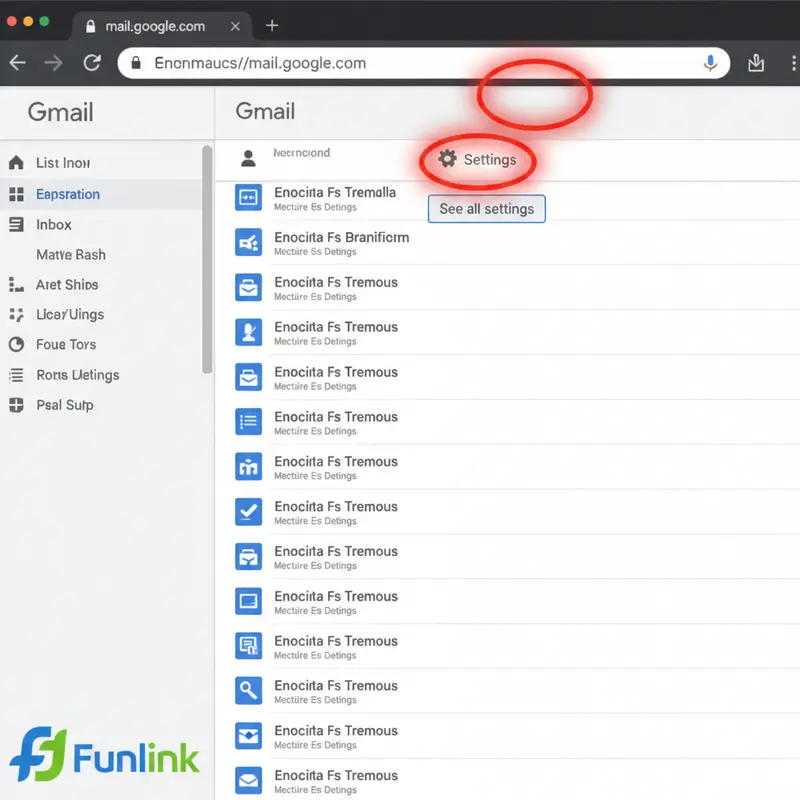Click the microphone icon in the address bar
800x800 pixels.
tap(710, 63)
